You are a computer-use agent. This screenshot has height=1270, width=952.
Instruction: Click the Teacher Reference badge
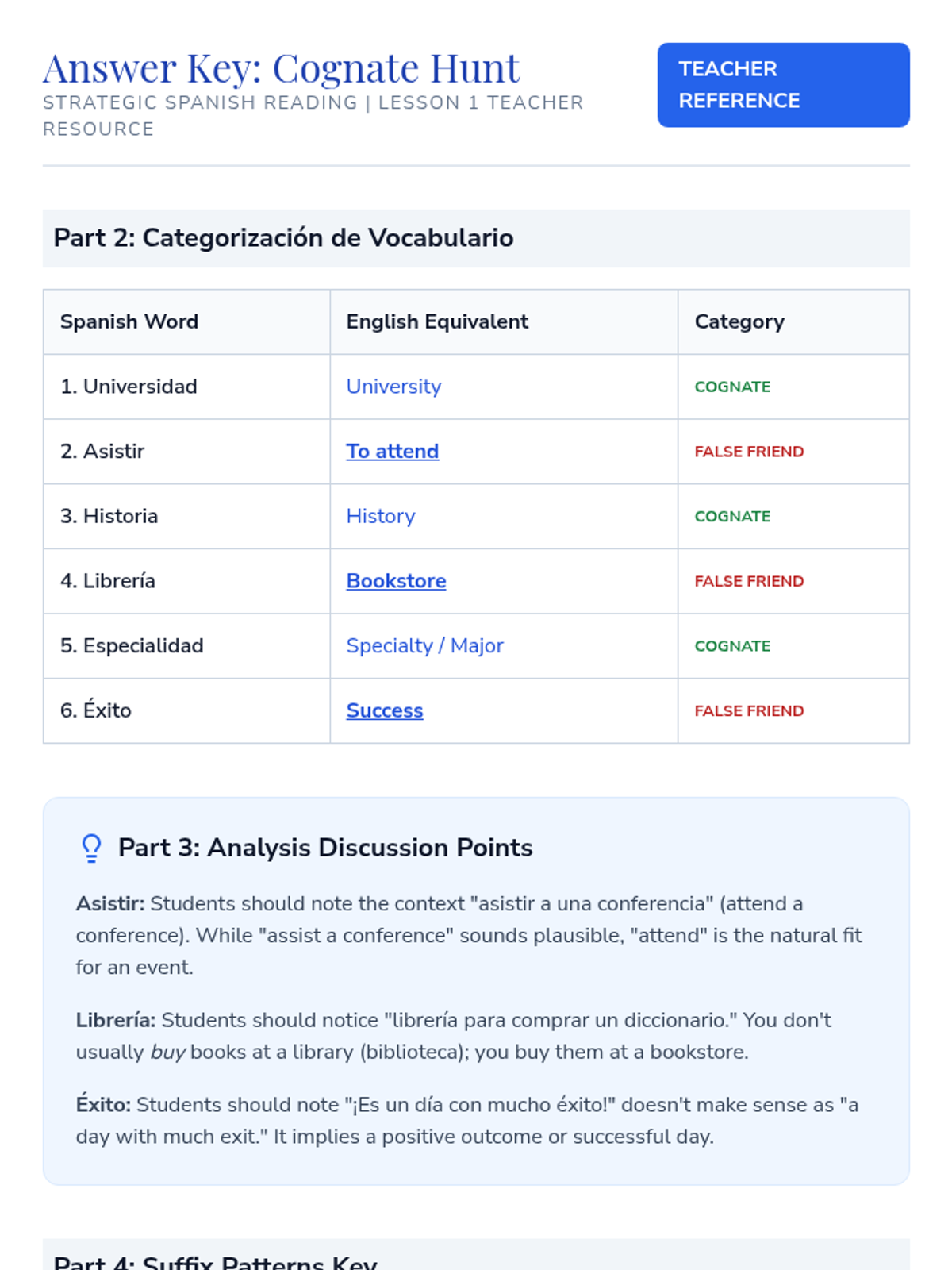(x=783, y=85)
